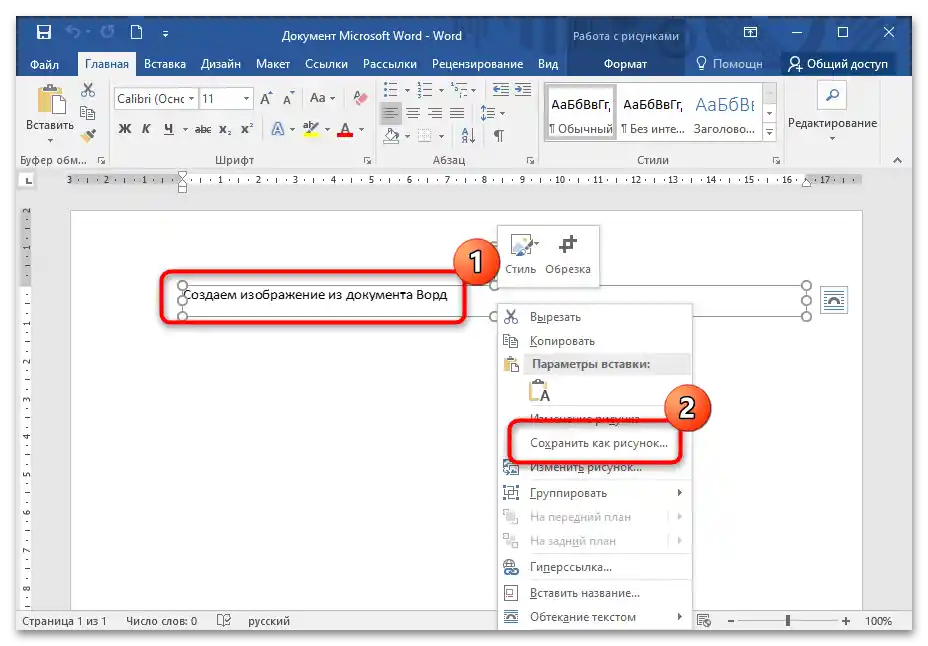The image size is (928, 646).
Task: Open the Файл tab
Action: click(44, 64)
